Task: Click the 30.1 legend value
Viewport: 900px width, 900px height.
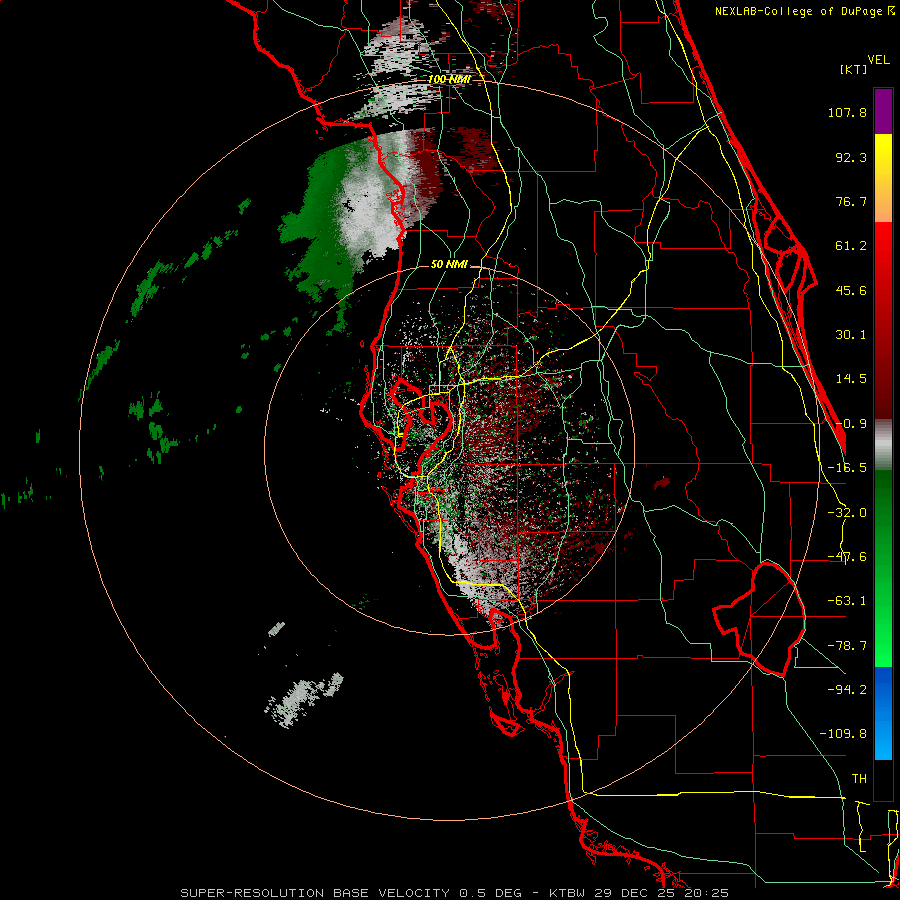Action: click(851, 335)
